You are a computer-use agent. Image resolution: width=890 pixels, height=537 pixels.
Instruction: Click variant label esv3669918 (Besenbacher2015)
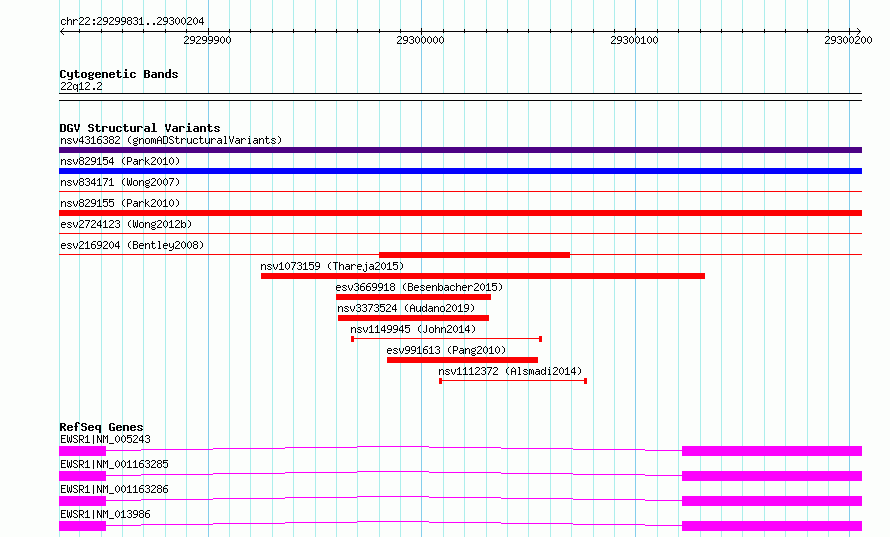point(419,287)
